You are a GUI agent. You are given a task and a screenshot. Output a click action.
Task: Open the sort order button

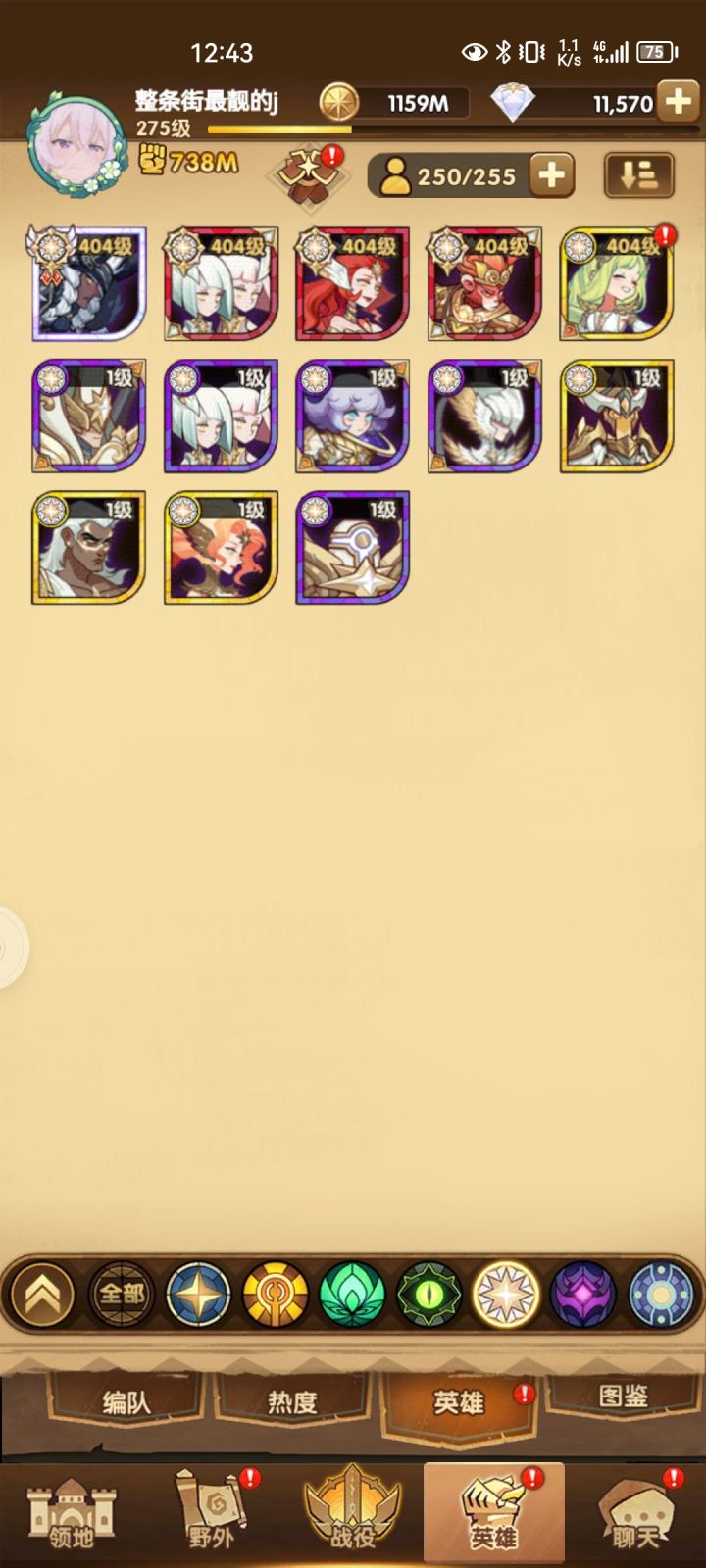click(638, 176)
